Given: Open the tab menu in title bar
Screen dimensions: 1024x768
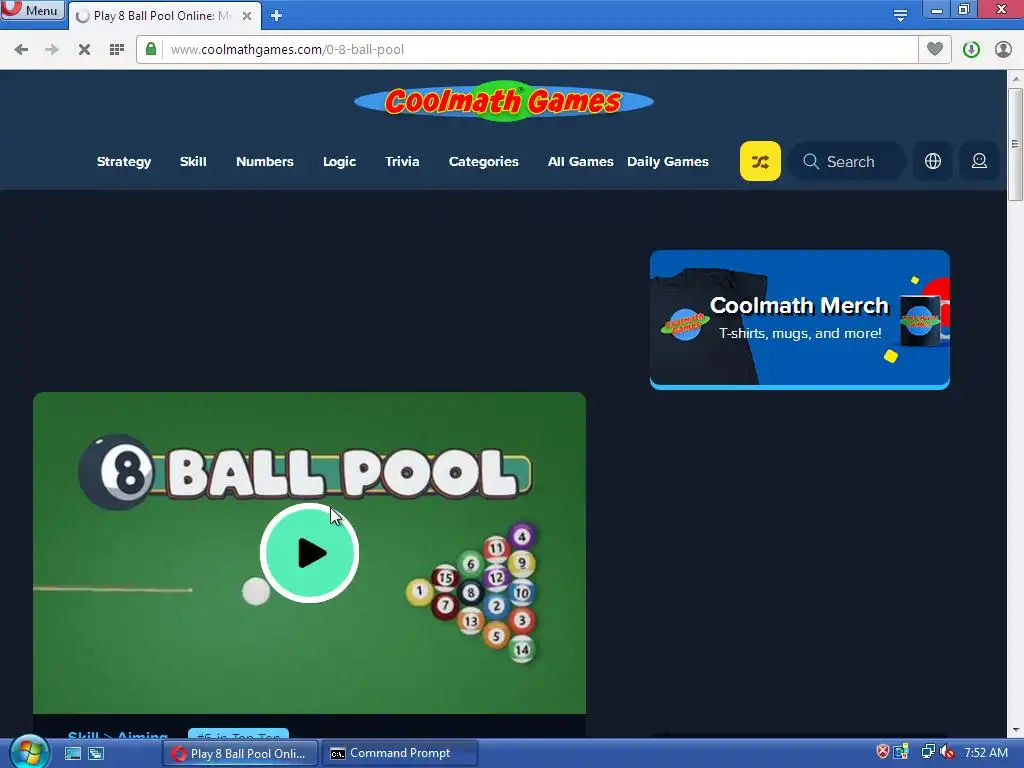Looking at the screenshot, I should (900, 15).
